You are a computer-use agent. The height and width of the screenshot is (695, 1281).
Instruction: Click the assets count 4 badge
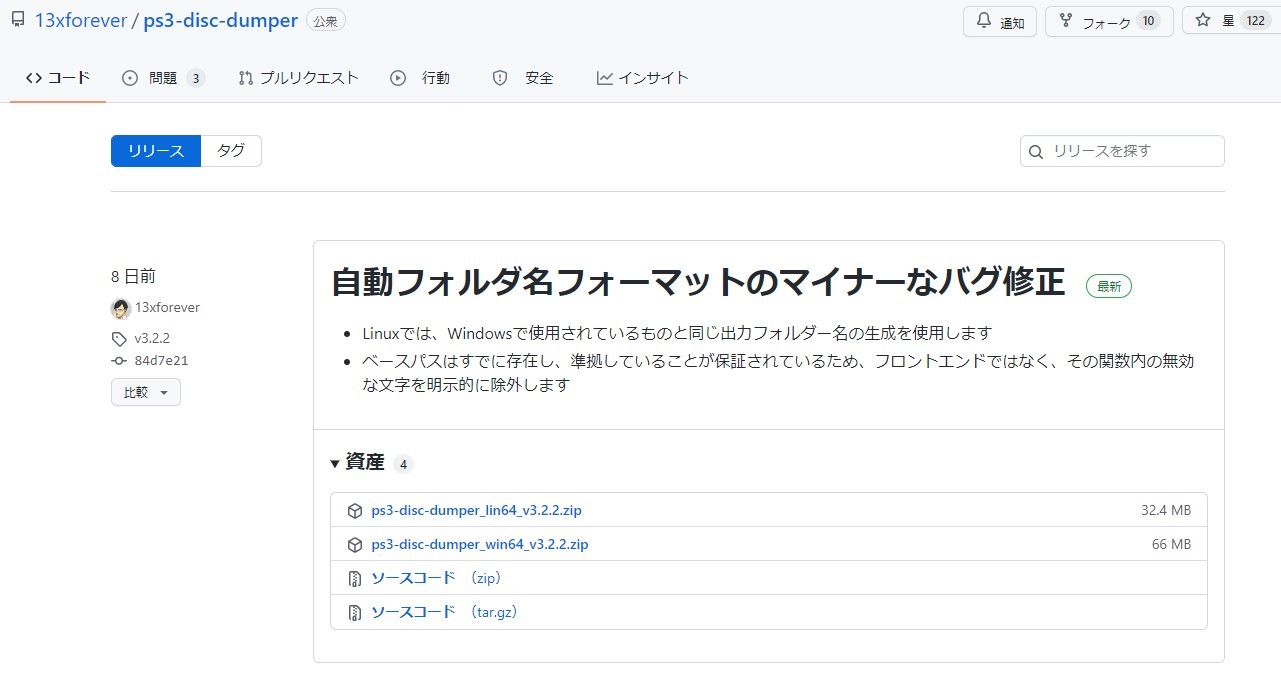(x=403, y=464)
